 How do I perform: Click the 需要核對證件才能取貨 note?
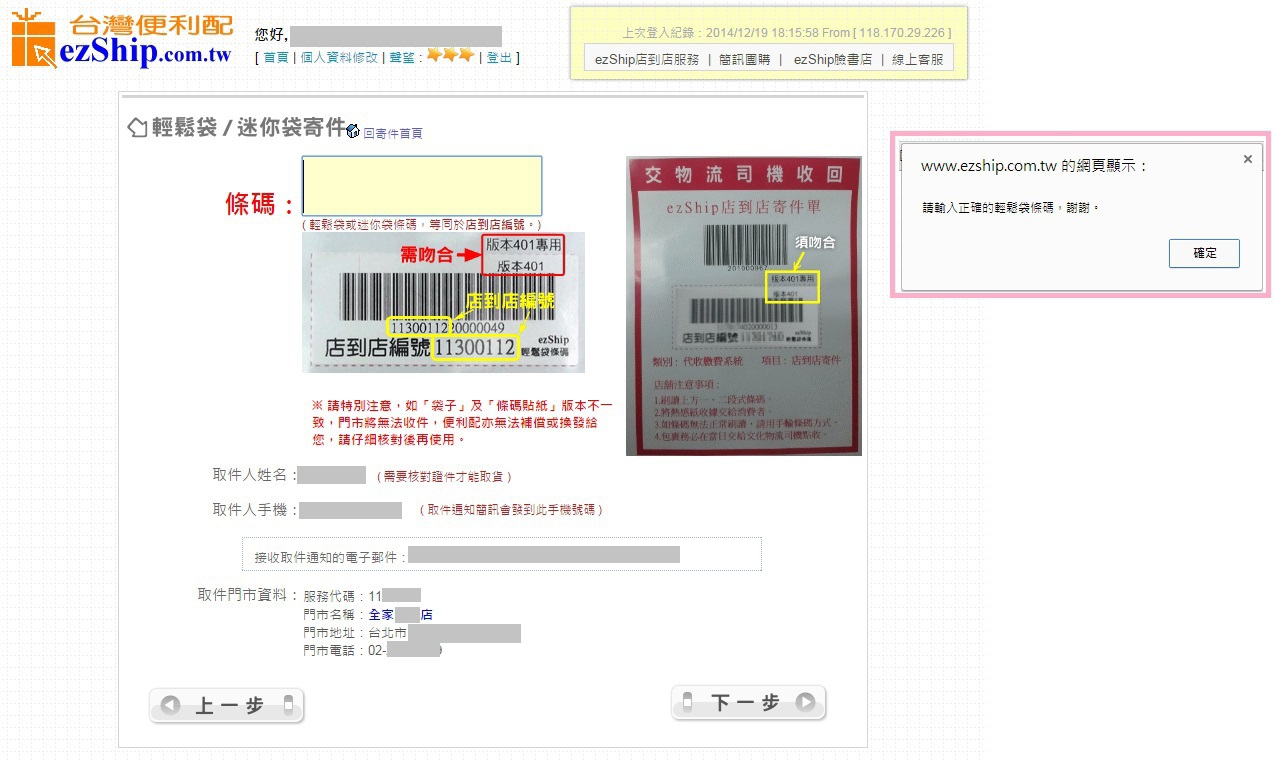pyautogui.click(x=444, y=477)
